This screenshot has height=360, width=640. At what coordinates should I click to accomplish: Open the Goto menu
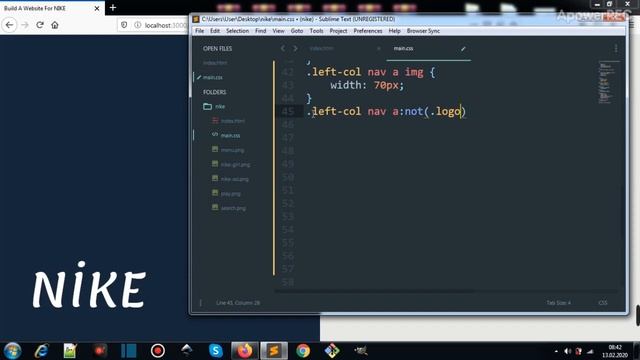[x=297, y=31]
